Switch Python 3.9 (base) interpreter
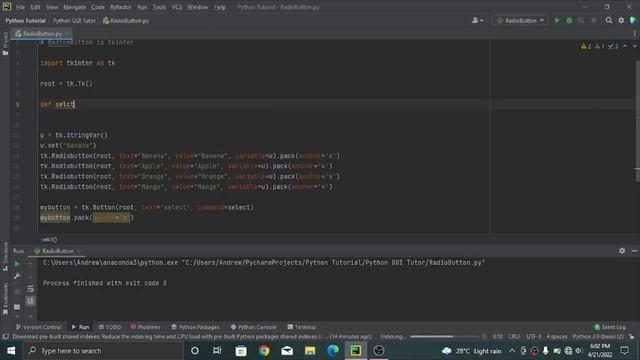Viewport: 640px width, 360px height. 598,337
